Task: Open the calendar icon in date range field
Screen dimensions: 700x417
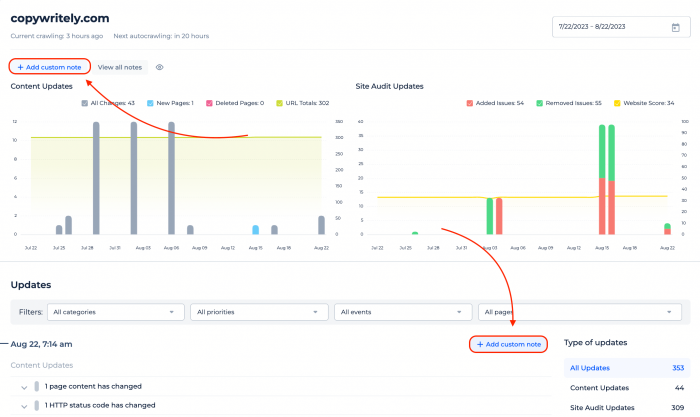Action: point(675,27)
